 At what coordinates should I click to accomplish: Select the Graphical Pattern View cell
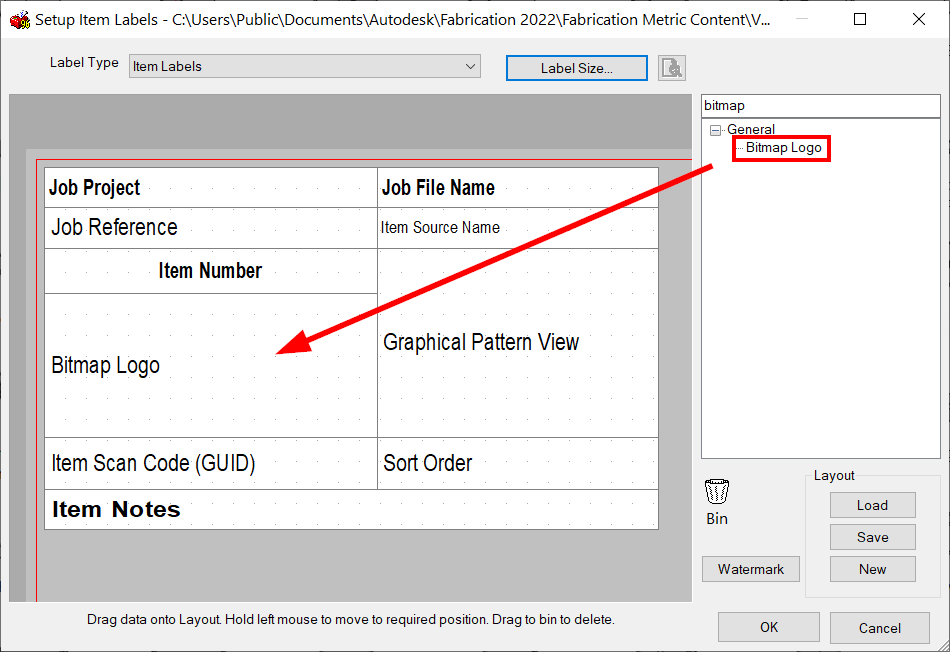pos(481,342)
